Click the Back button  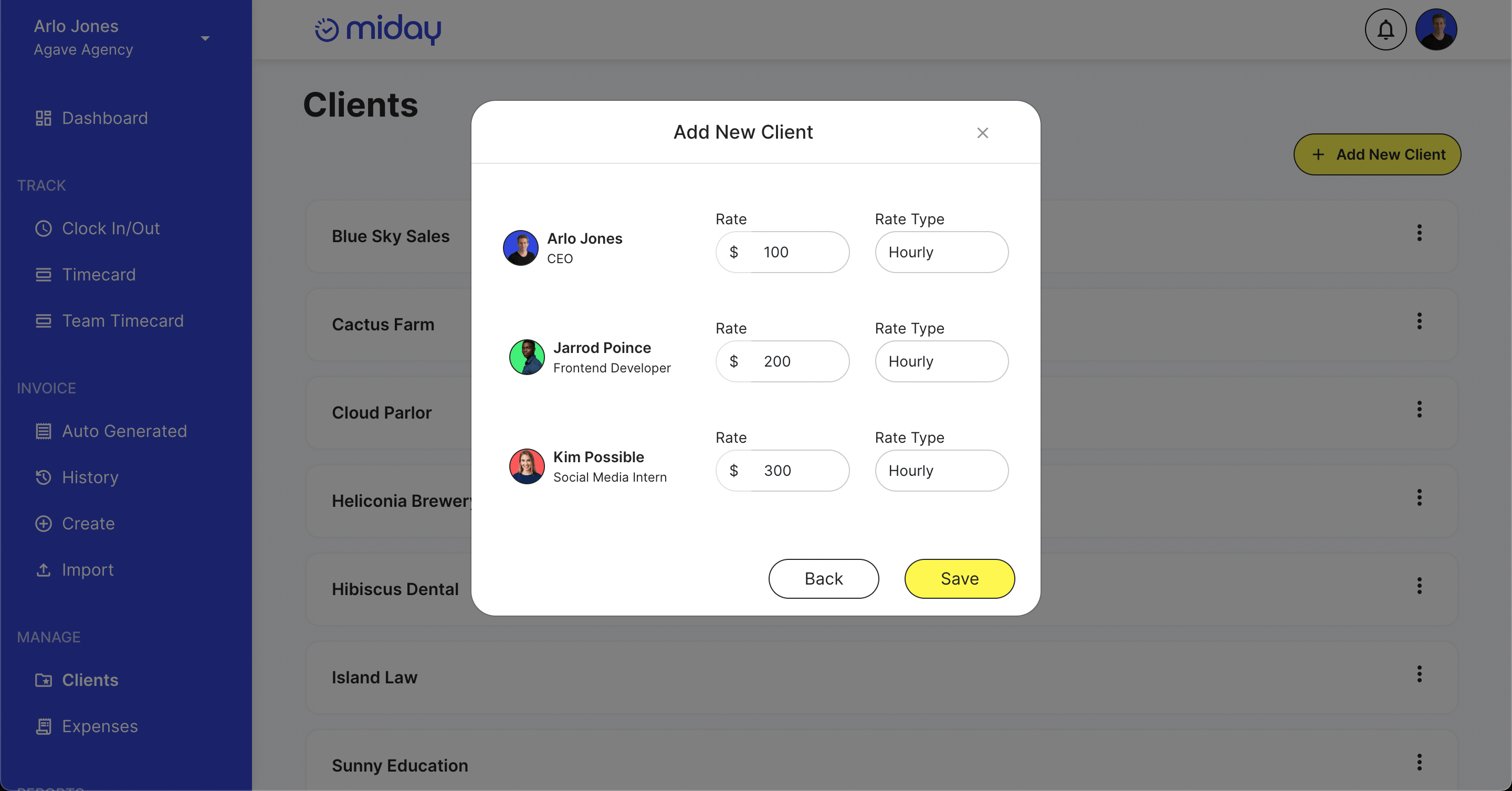(x=823, y=578)
